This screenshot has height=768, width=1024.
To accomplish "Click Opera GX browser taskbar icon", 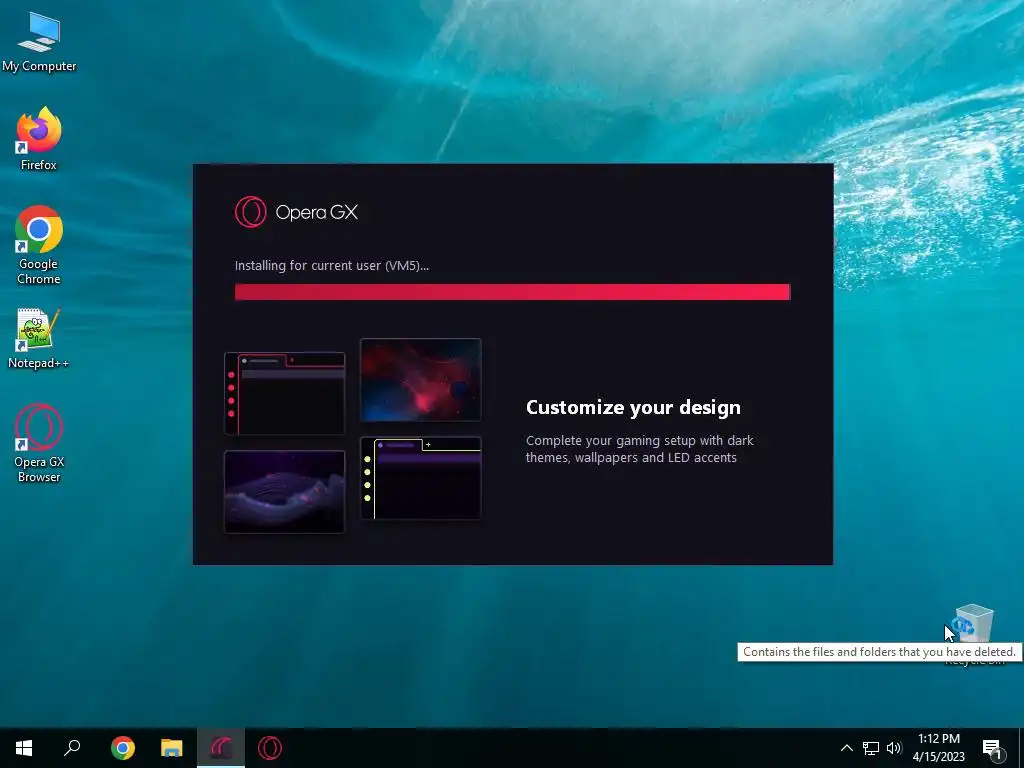I will tap(270, 748).
